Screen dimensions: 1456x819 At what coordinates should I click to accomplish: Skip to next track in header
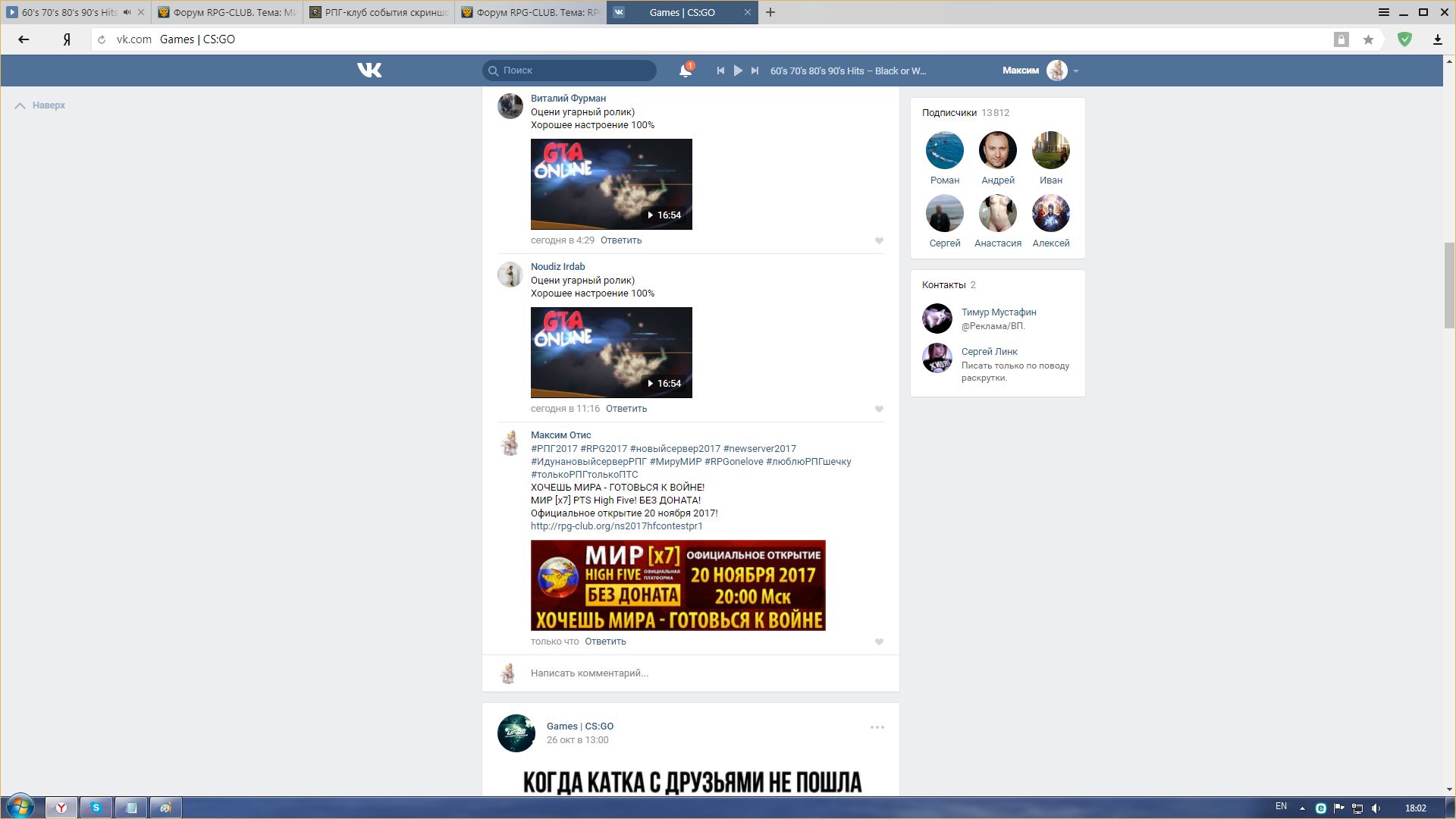click(x=755, y=71)
